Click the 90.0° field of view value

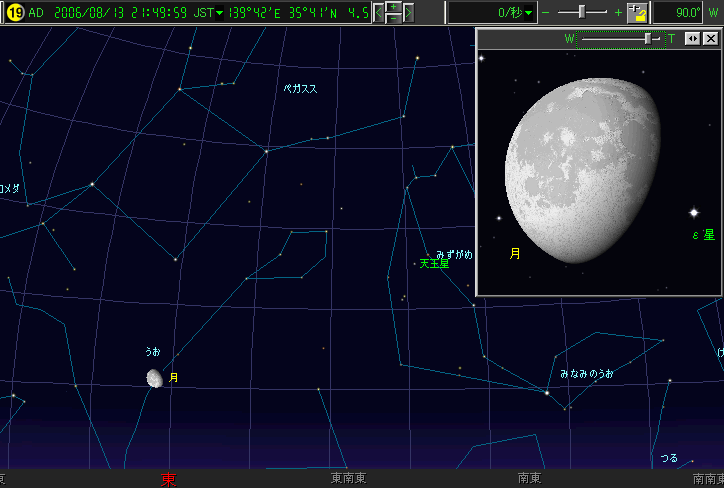tap(686, 13)
